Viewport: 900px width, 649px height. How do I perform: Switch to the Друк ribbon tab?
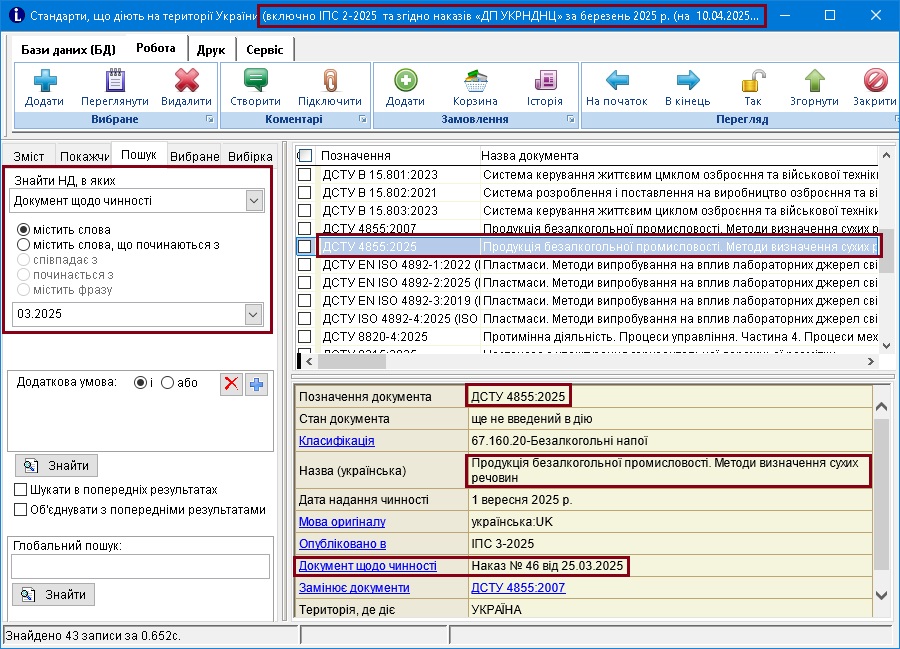211,49
